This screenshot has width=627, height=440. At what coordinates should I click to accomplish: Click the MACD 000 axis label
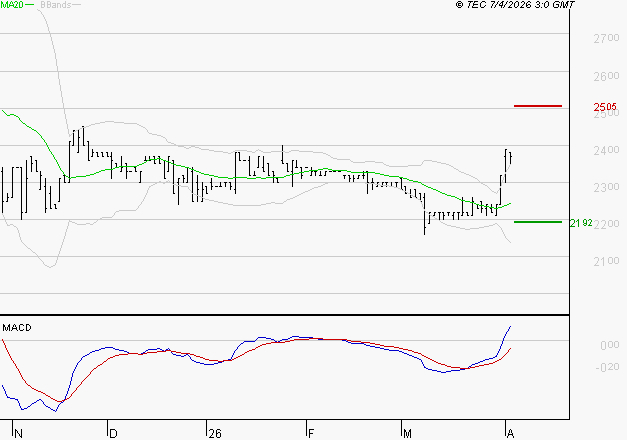point(609,345)
